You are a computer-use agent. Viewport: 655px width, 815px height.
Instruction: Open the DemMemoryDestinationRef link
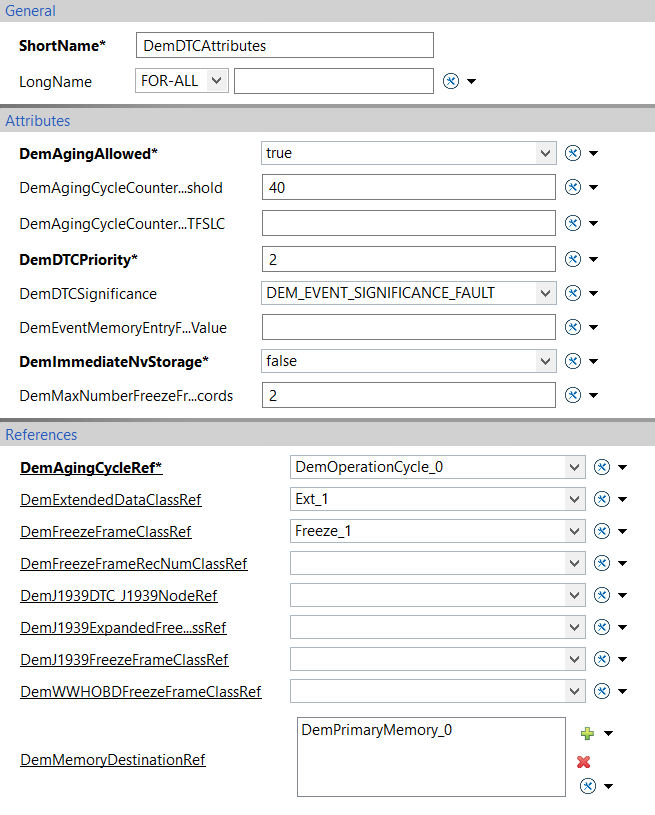[x=113, y=760]
